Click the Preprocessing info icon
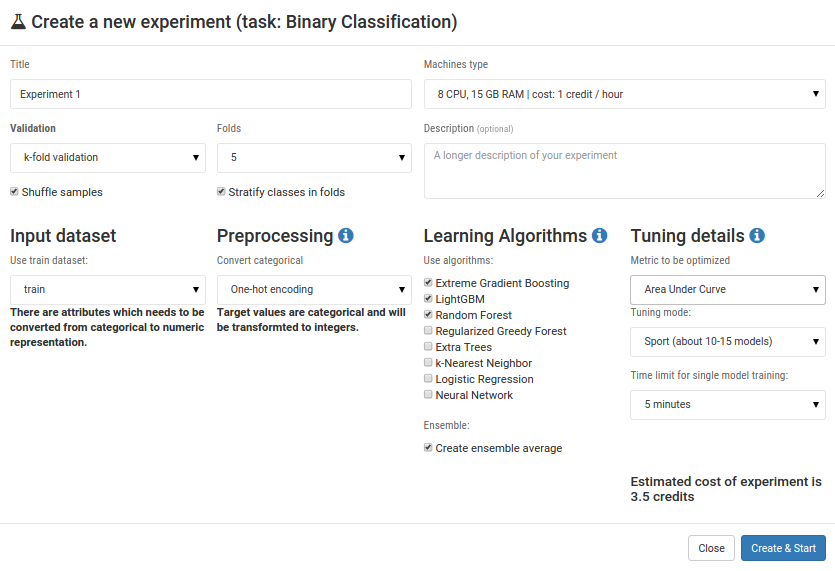The image size is (835, 571). tap(346, 236)
